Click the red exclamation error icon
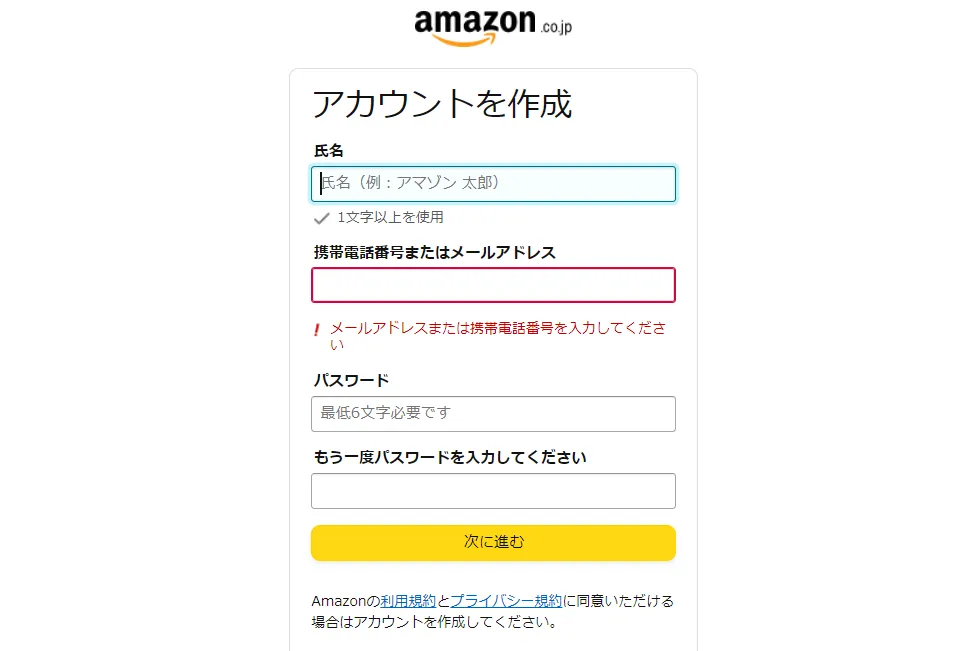The width and height of the screenshot is (961, 651). coord(317,330)
